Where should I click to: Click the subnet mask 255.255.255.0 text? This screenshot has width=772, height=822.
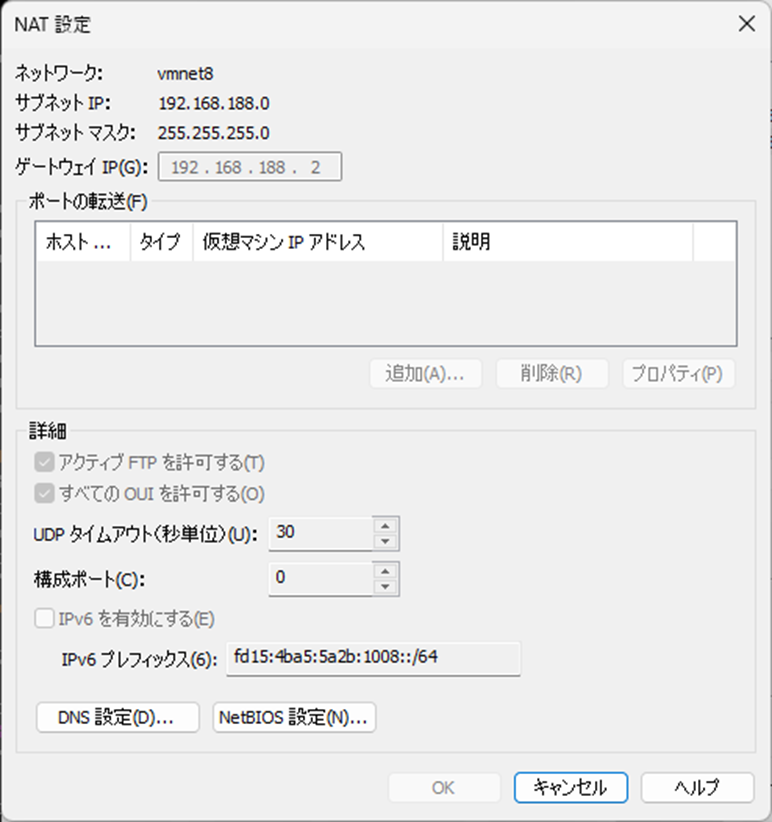click(x=214, y=133)
